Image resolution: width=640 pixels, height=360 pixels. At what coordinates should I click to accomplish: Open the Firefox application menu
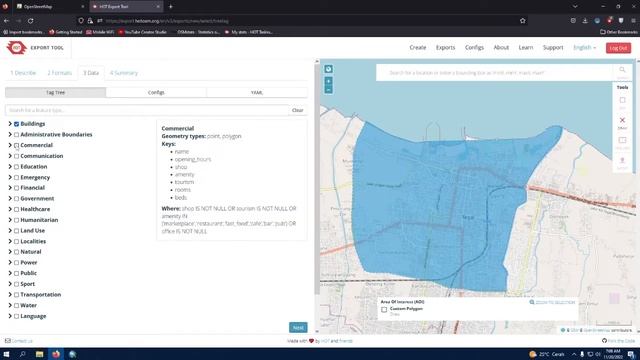point(633,21)
